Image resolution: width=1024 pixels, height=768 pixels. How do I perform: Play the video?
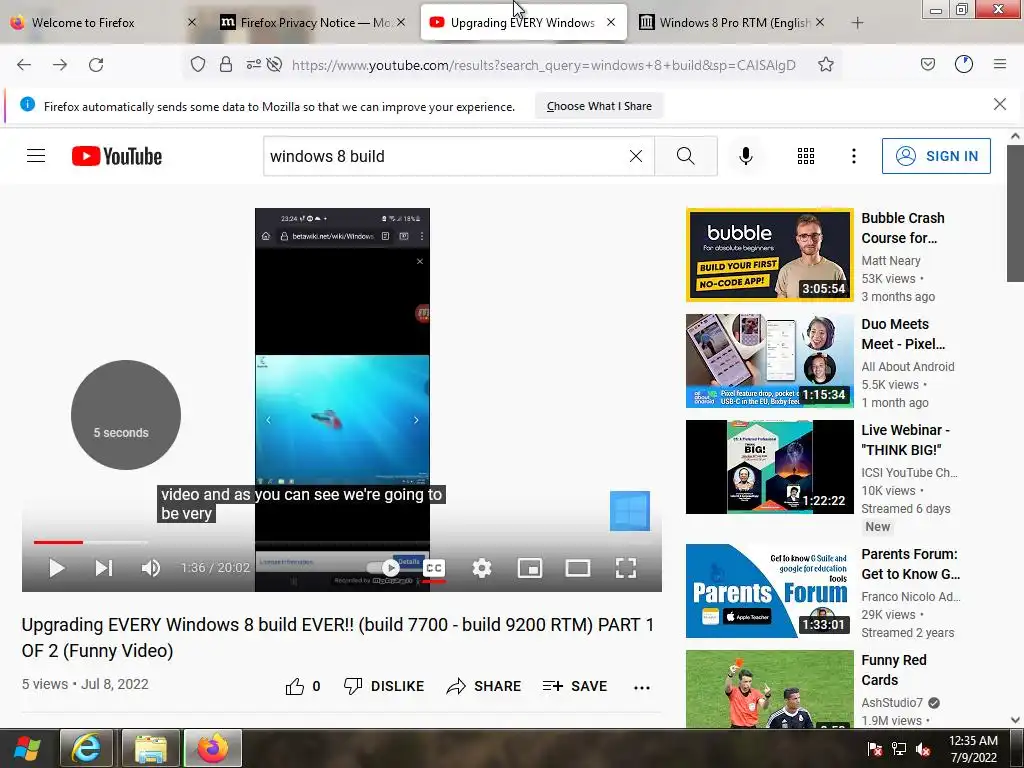[57, 568]
